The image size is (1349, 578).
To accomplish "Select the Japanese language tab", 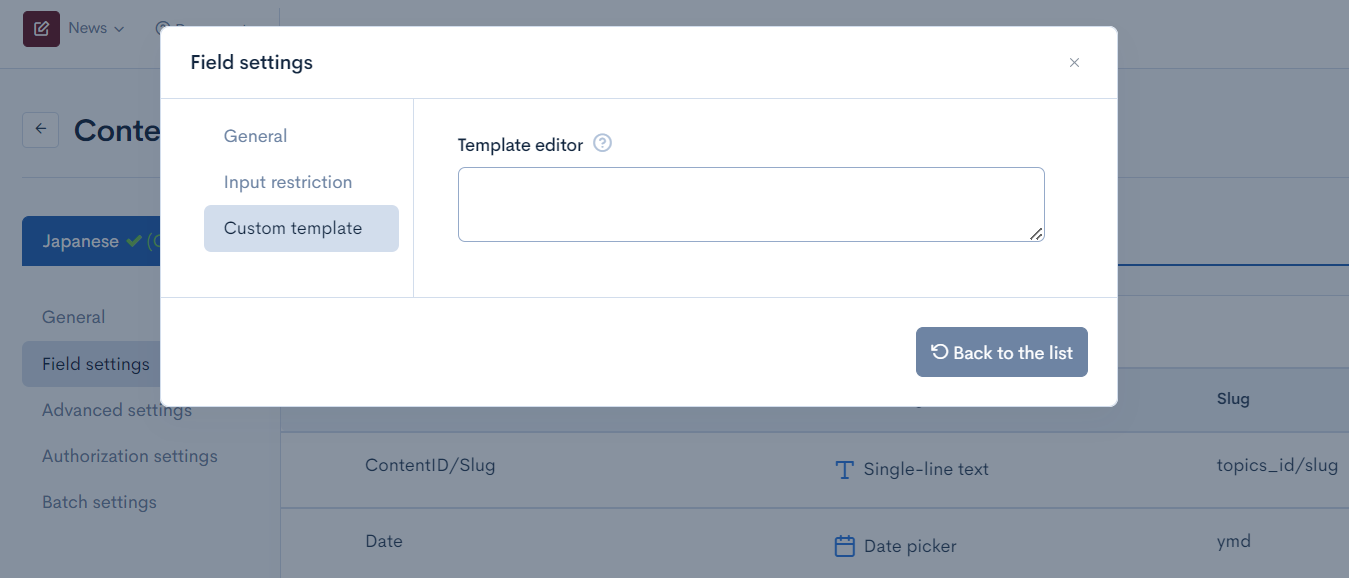I will point(80,240).
